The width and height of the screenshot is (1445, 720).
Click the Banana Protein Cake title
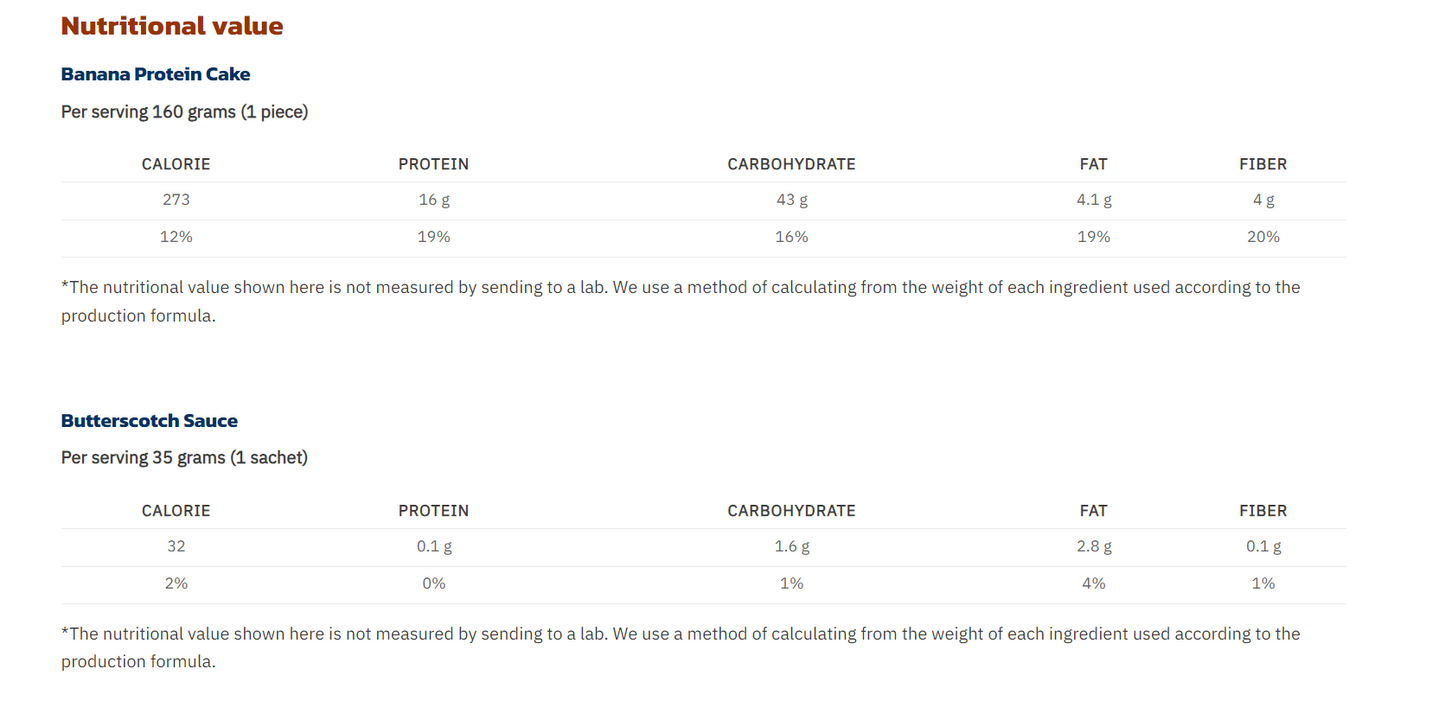(x=155, y=74)
